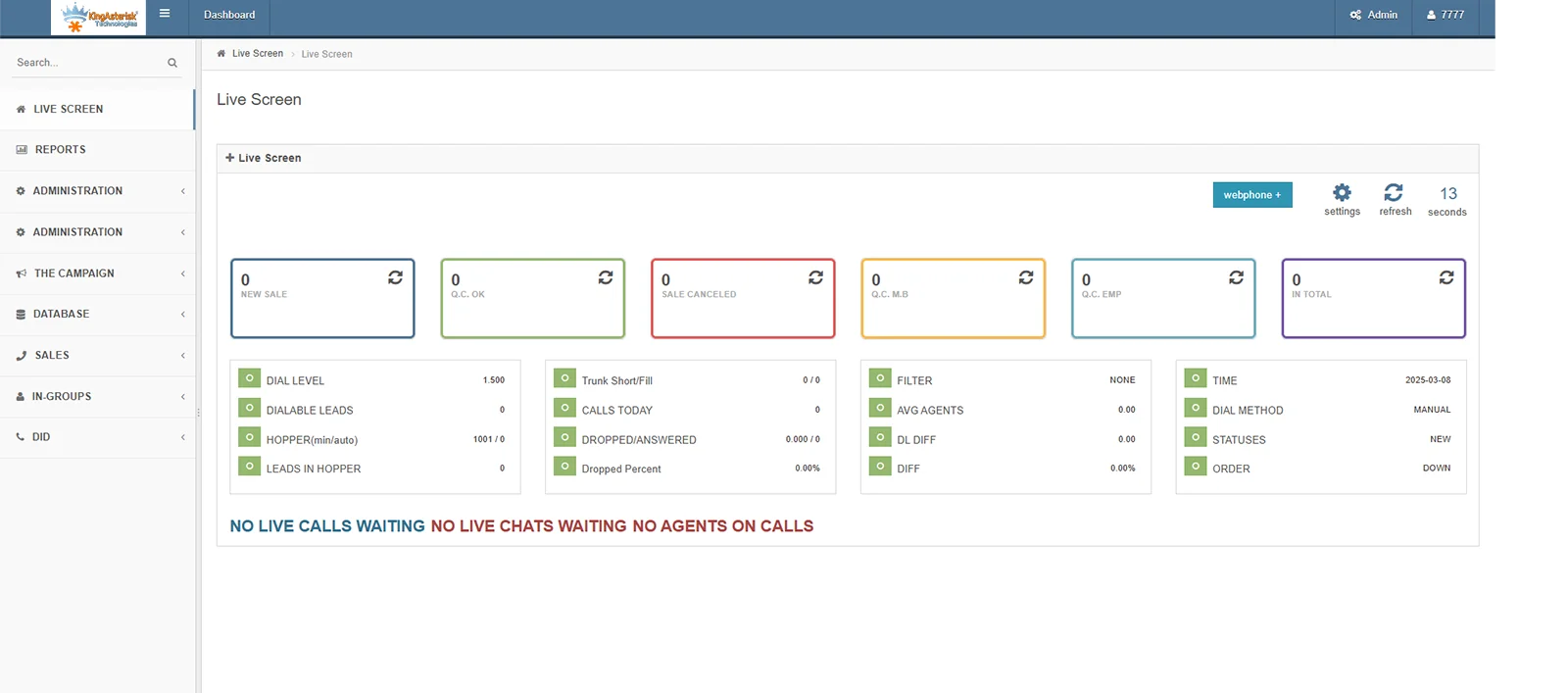Refresh the Q.C. OK card
Image resolution: width=1568 pixels, height=693 pixels.
(606, 278)
